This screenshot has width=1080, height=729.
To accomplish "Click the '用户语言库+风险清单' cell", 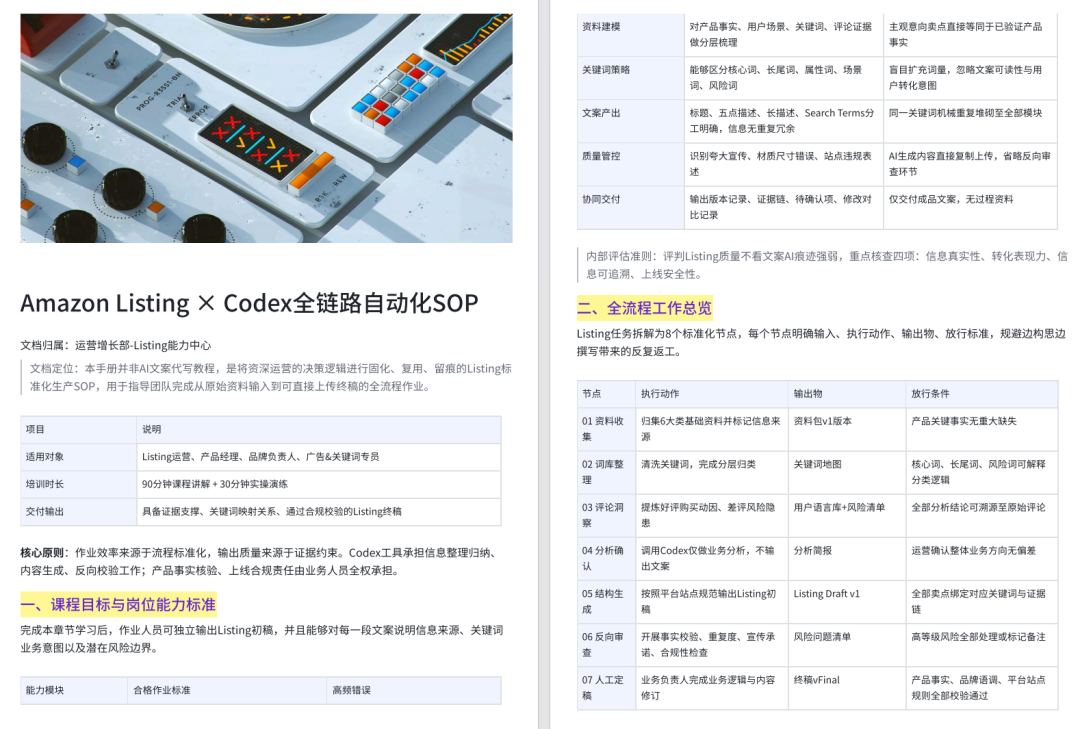I will (x=847, y=515).
